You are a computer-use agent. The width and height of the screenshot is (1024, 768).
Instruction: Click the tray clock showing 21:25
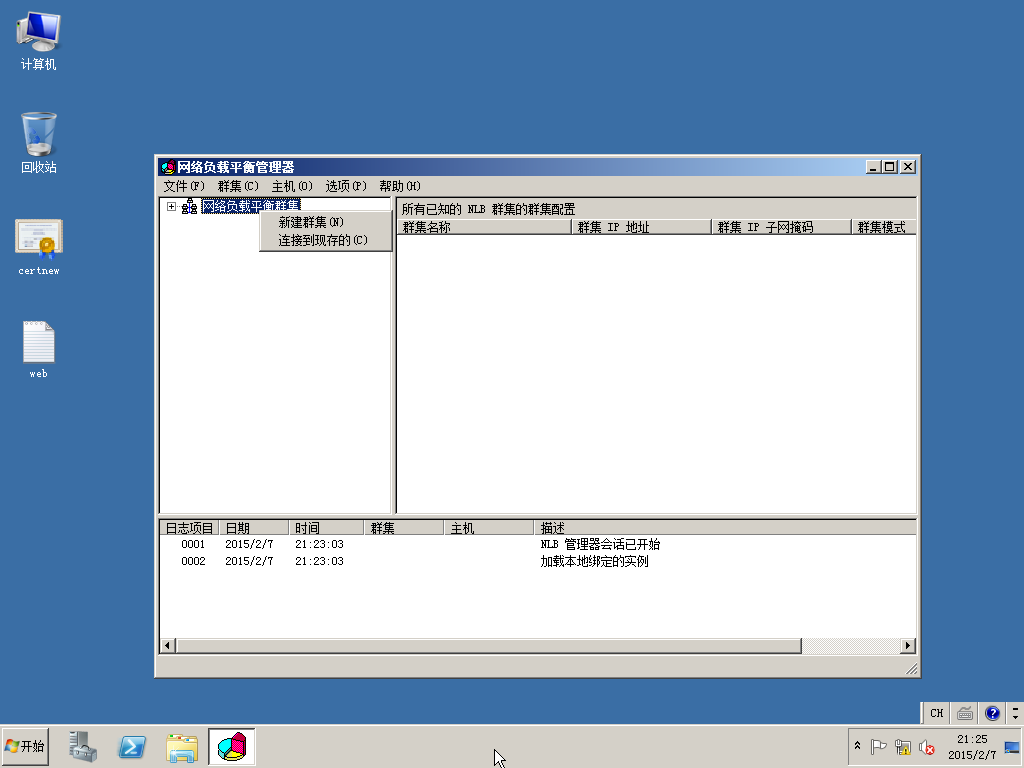click(972, 746)
